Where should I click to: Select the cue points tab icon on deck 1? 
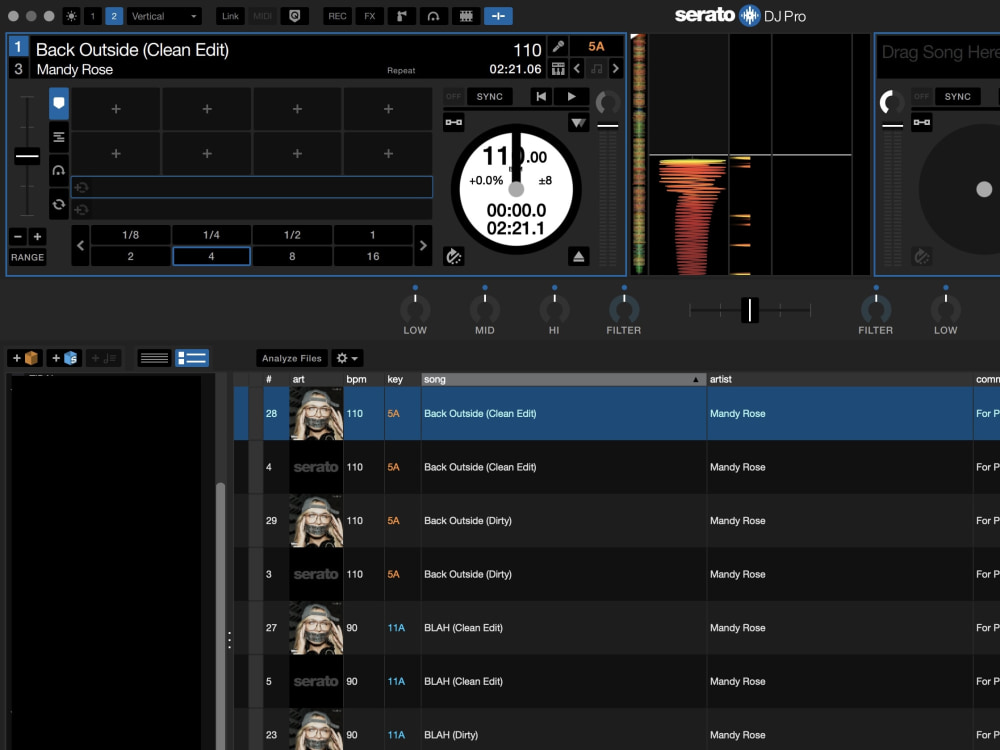point(59,103)
